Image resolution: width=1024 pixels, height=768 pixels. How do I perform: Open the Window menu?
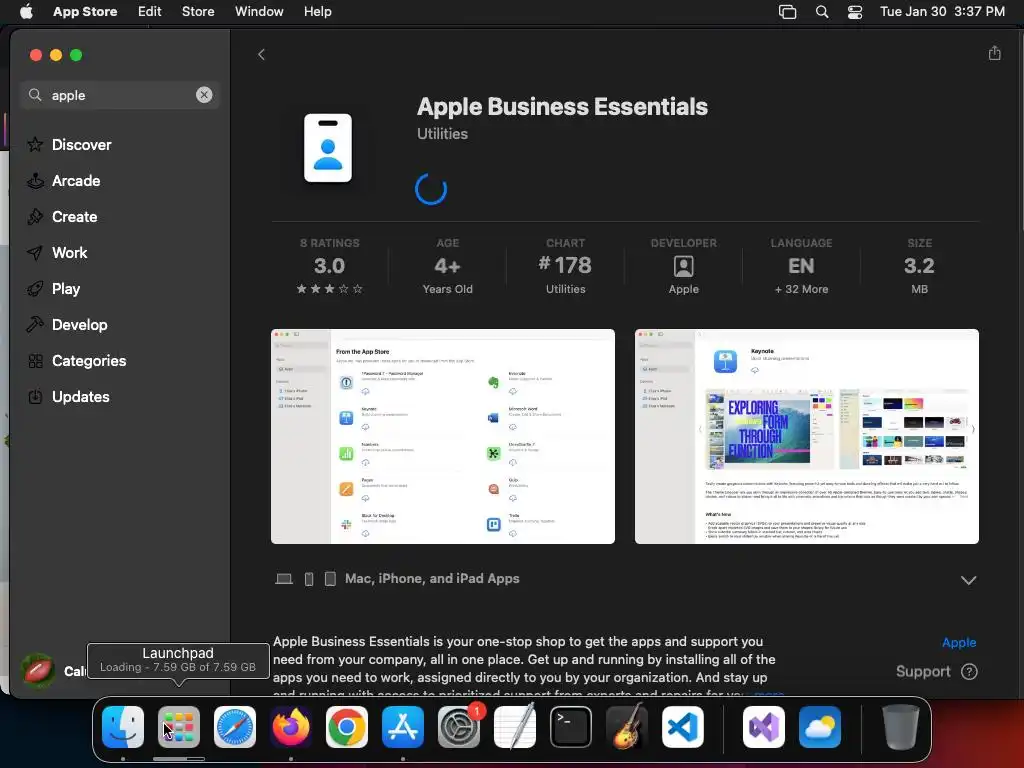[259, 12]
